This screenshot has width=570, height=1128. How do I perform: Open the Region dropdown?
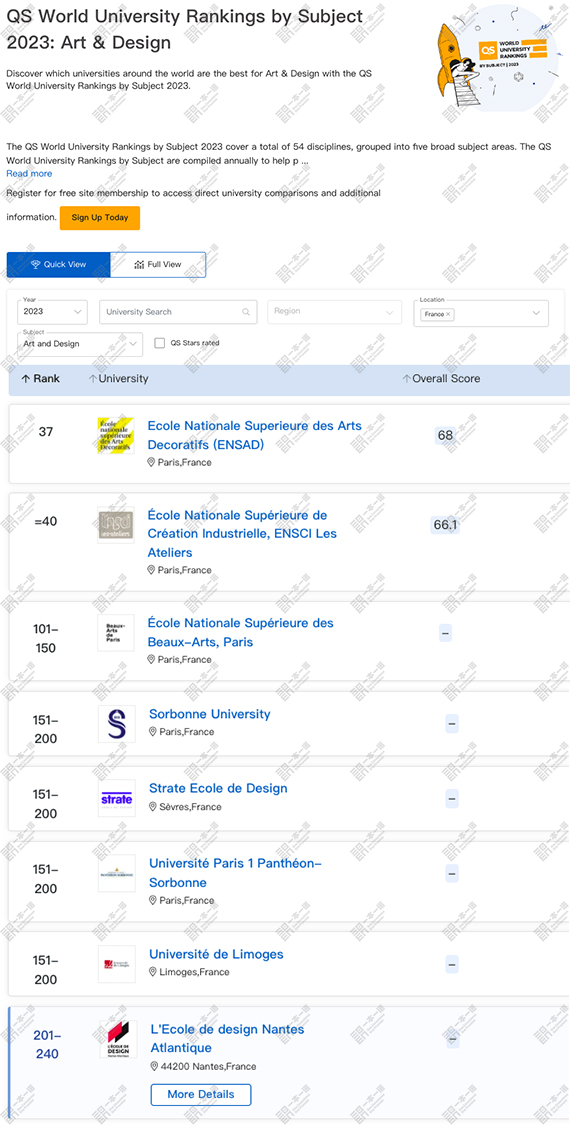(x=335, y=312)
